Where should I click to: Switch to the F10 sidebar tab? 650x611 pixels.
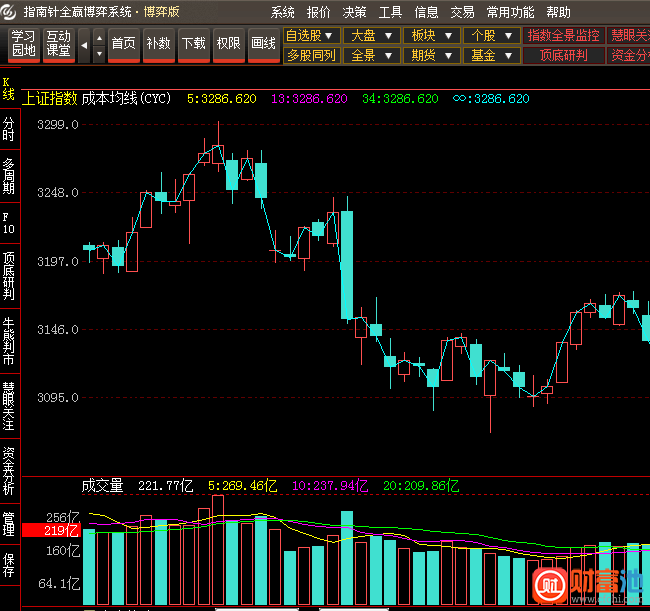pos(9,223)
